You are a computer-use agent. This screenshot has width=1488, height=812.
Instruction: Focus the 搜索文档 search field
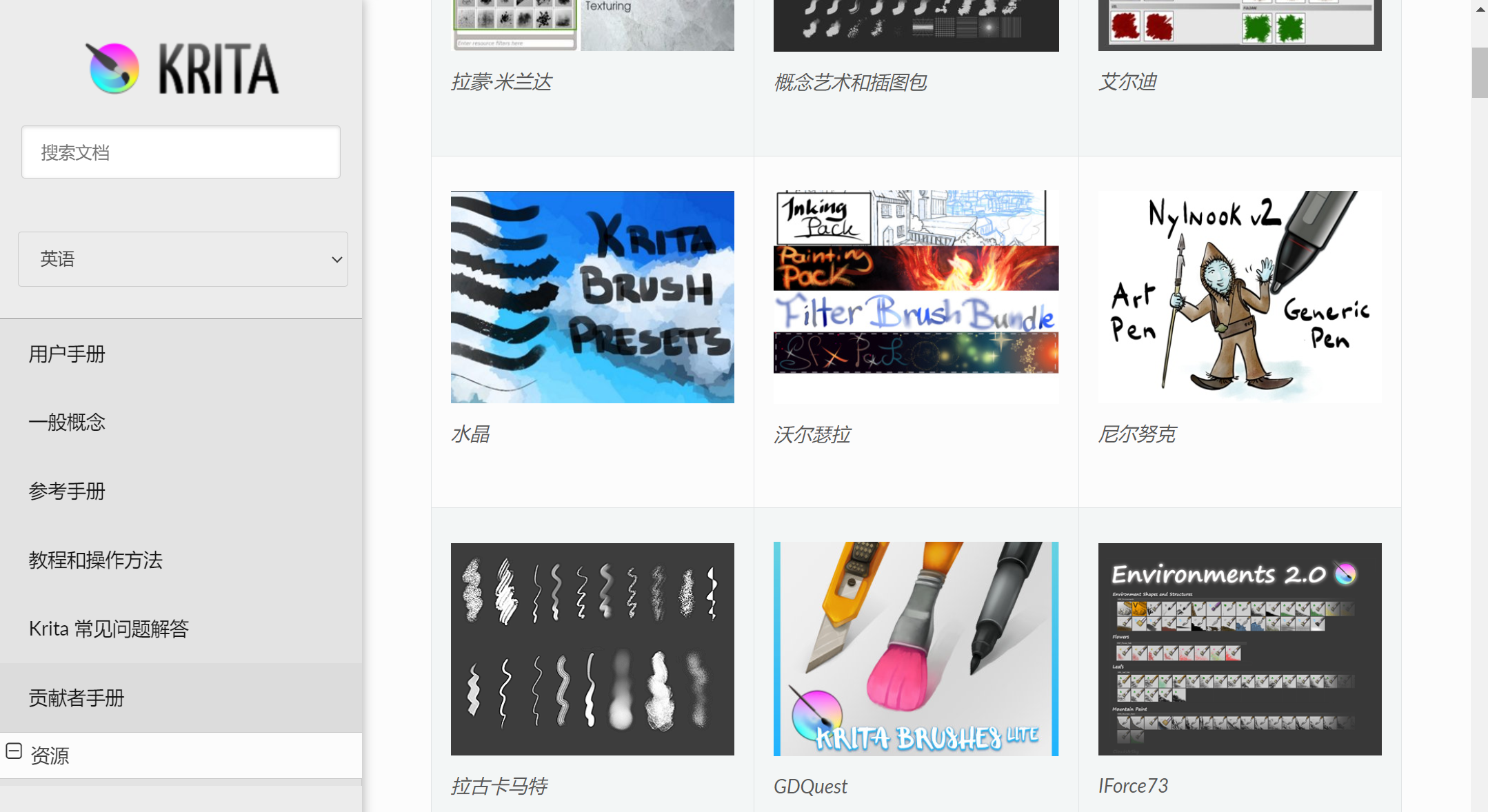[181, 152]
